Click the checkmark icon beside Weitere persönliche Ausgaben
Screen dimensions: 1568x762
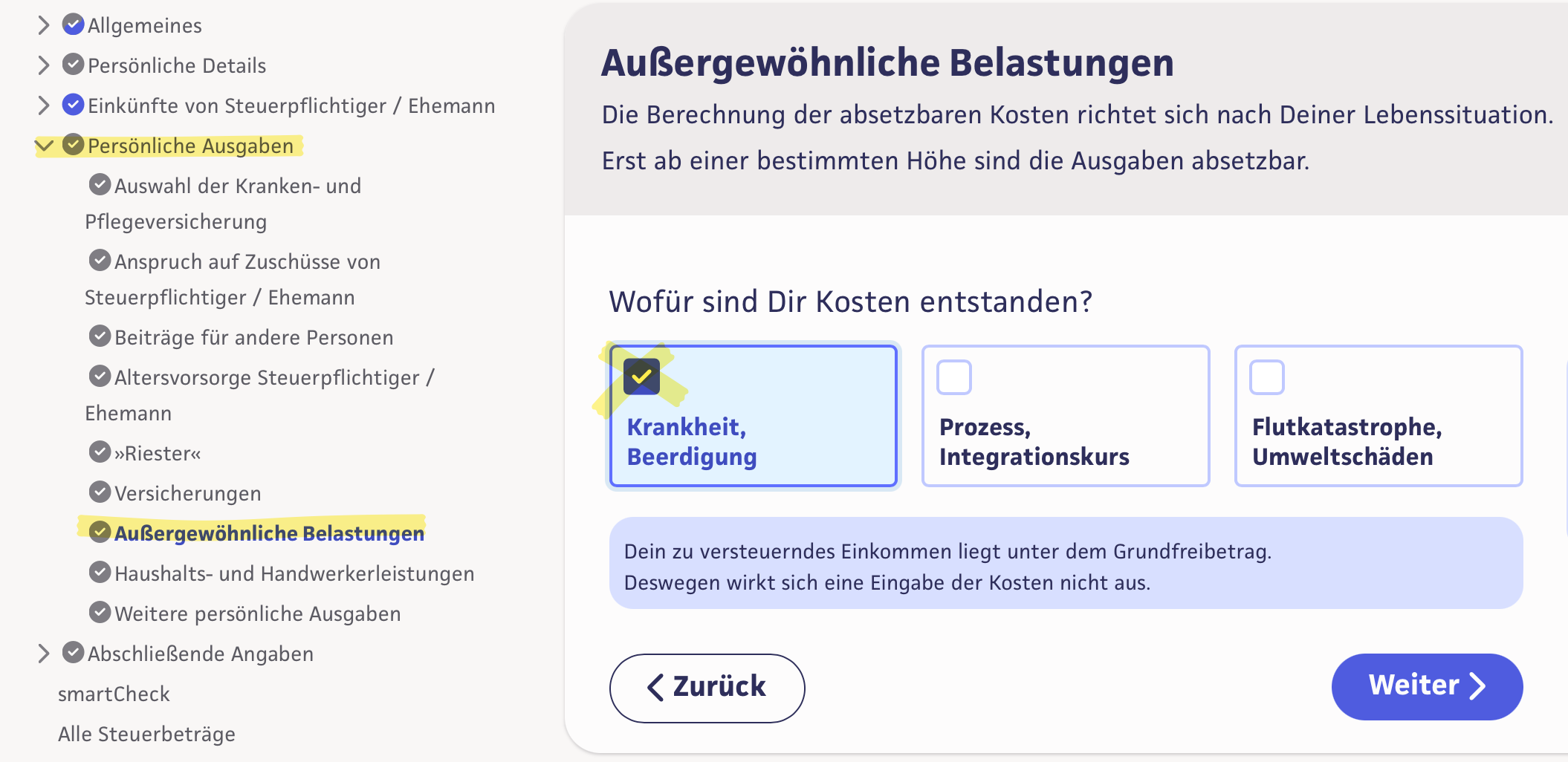pyautogui.click(x=100, y=612)
